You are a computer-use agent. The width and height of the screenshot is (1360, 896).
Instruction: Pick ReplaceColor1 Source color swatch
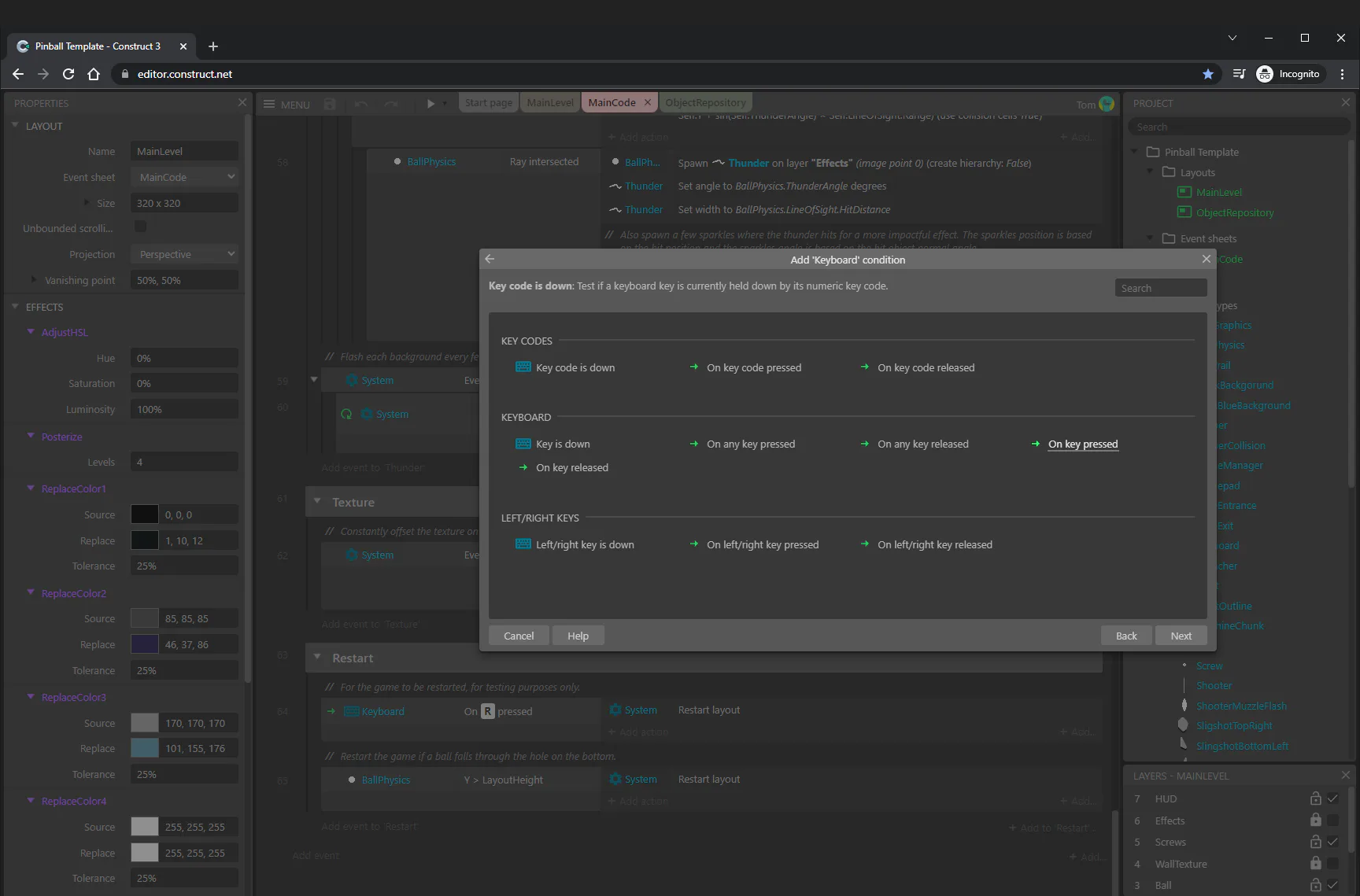pos(144,514)
